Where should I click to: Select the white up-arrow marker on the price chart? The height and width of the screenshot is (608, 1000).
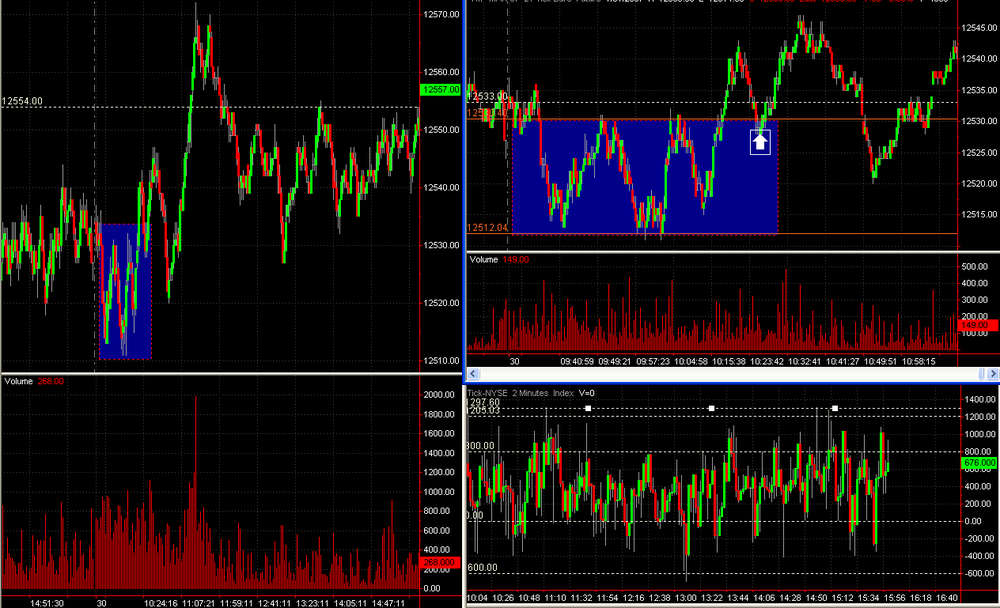tap(760, 142)
